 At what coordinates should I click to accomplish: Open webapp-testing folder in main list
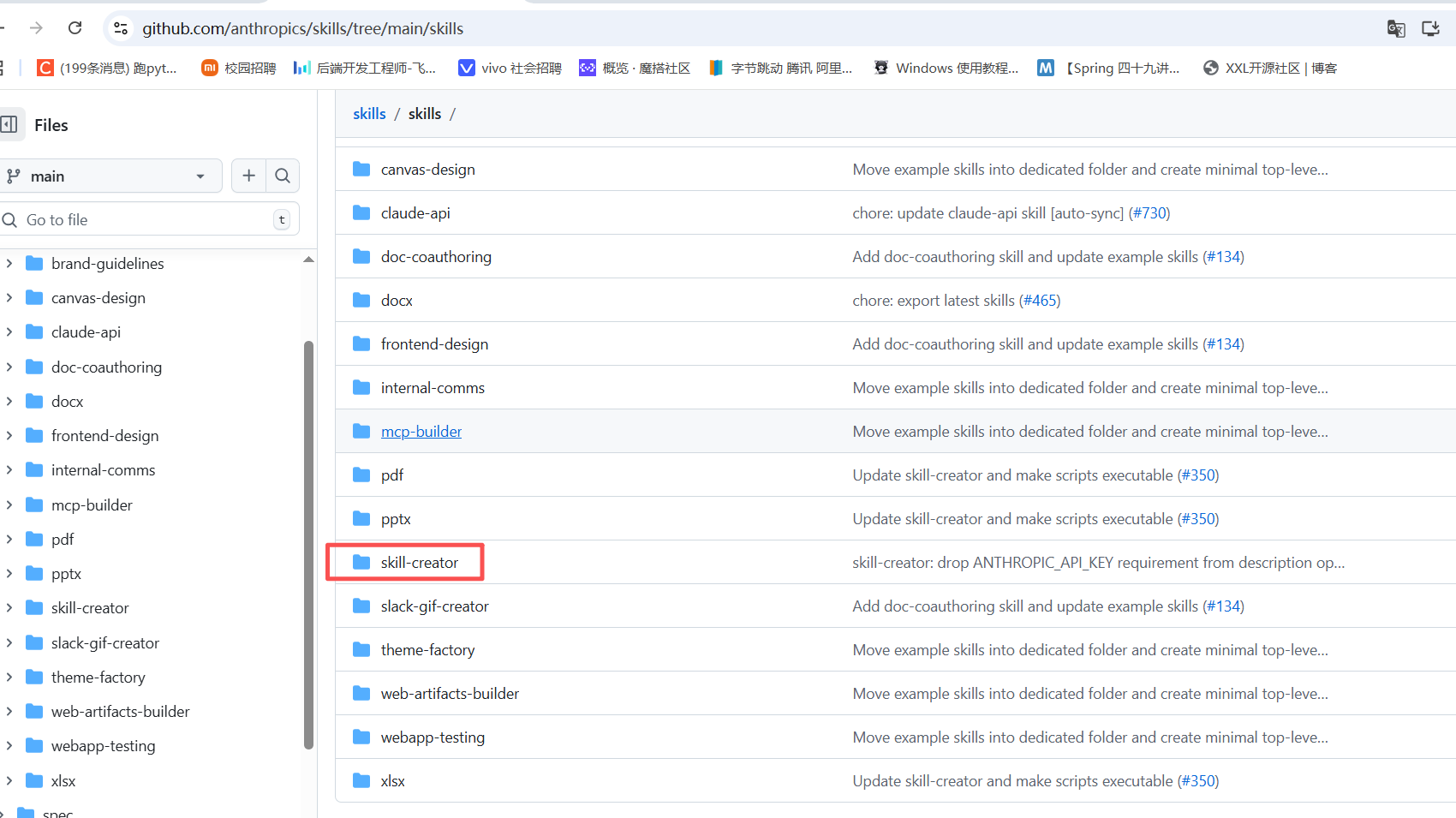point(433,737)
